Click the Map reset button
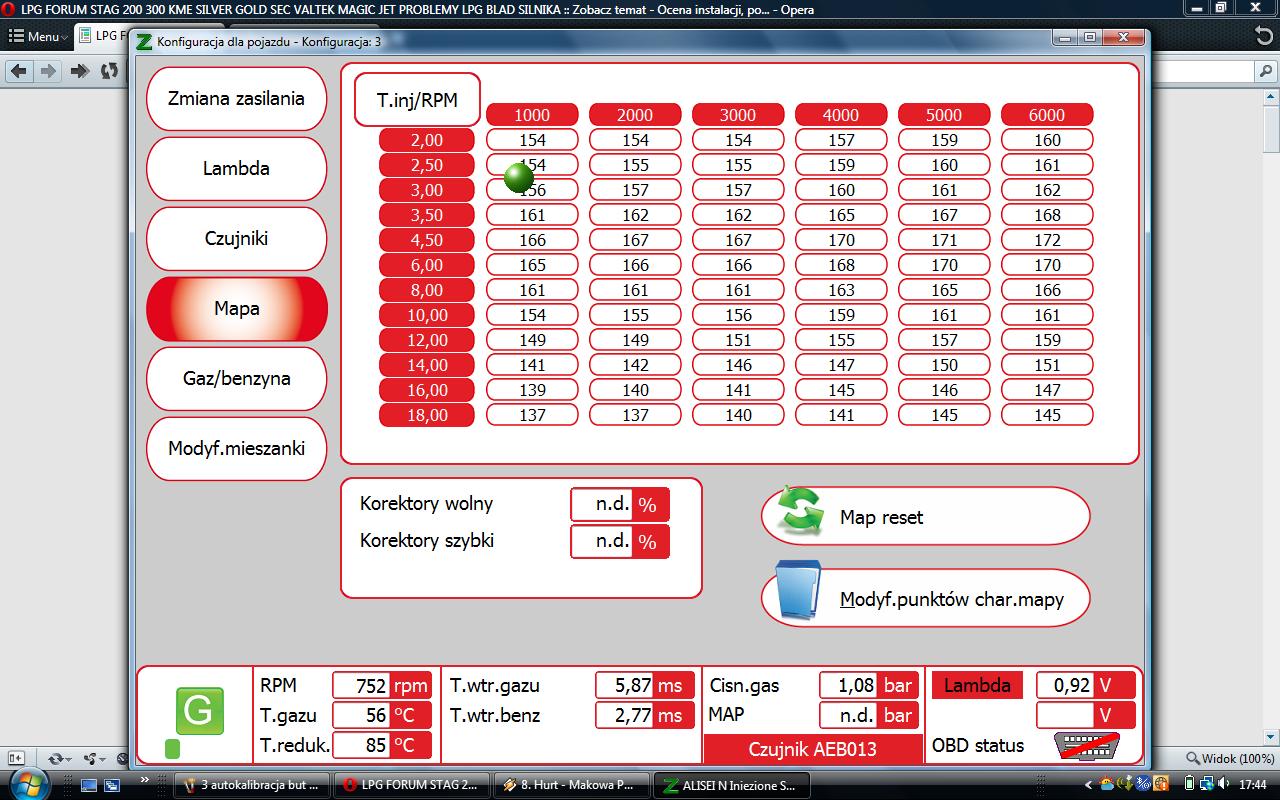The width and height of the screenshot is (1280, 800). tap(926, 516)
